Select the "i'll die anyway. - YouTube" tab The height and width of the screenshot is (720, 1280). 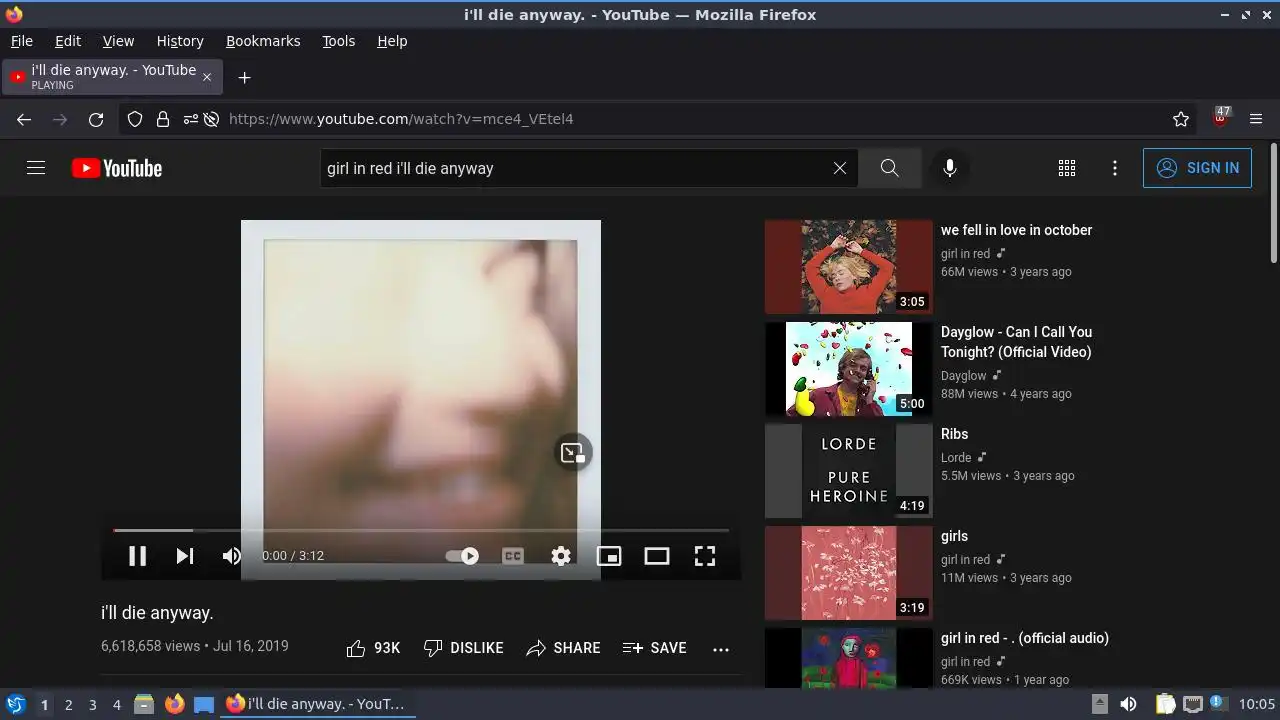click(112, 77)
